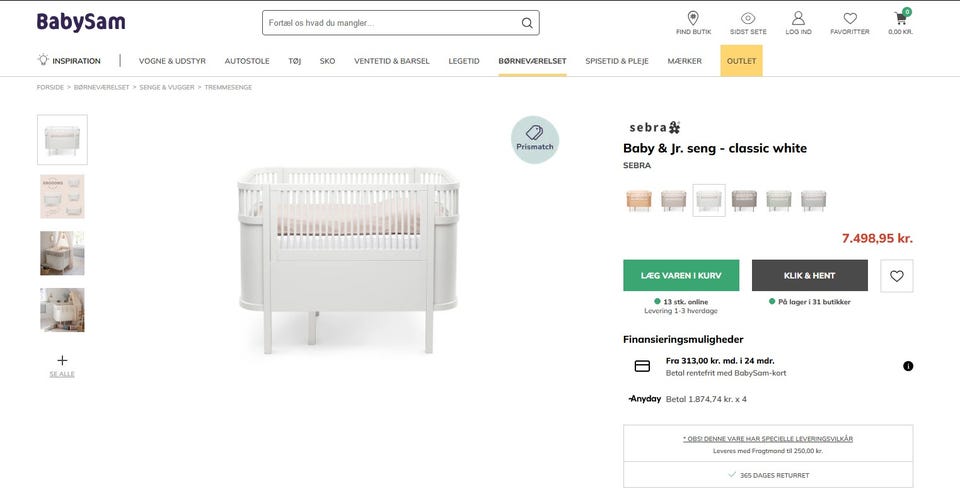Screen dimensions: 960x494
Task: Click the Prismatch badge icon
Action: tap(535, 138)
